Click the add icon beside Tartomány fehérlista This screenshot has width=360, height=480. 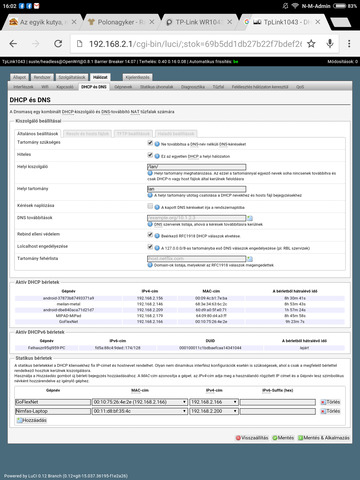(x=250, y=259)
